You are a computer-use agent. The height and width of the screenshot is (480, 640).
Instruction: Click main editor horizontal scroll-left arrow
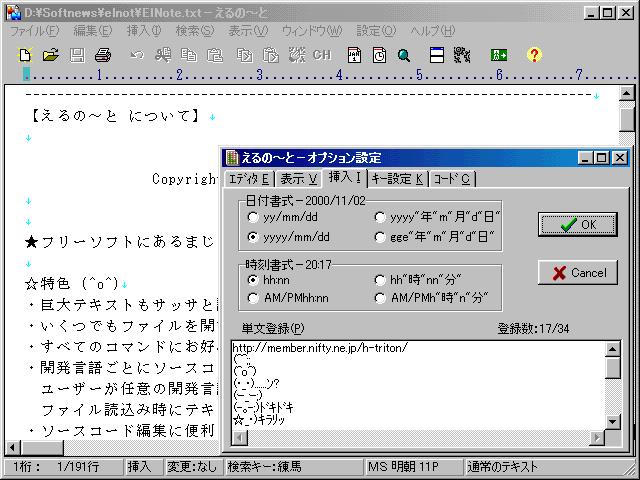coord(13,448)
